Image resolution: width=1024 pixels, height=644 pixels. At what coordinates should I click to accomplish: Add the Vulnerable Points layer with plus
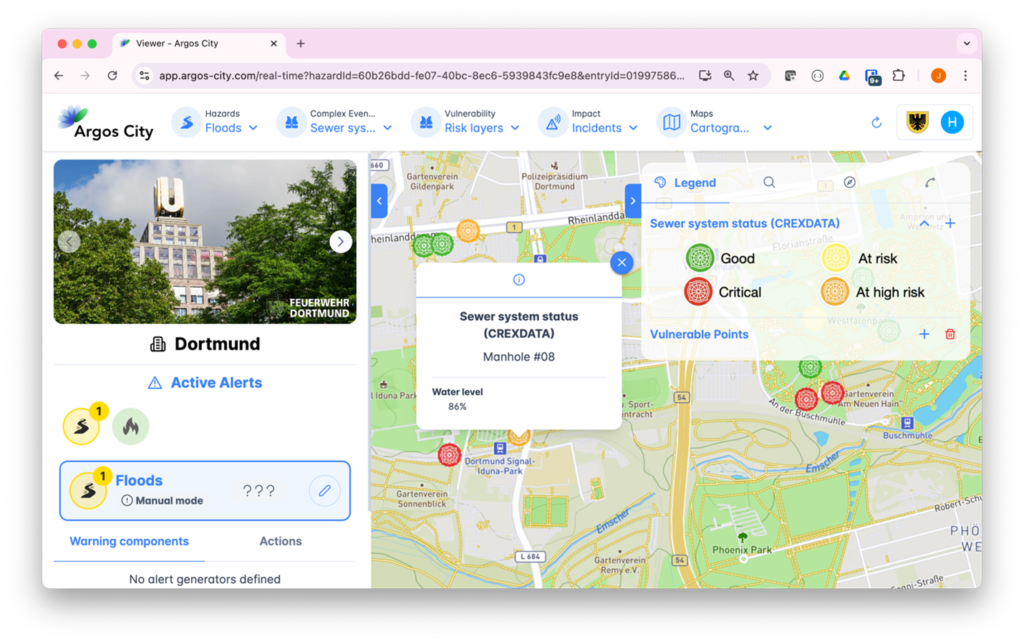click(x=924, y=334)
